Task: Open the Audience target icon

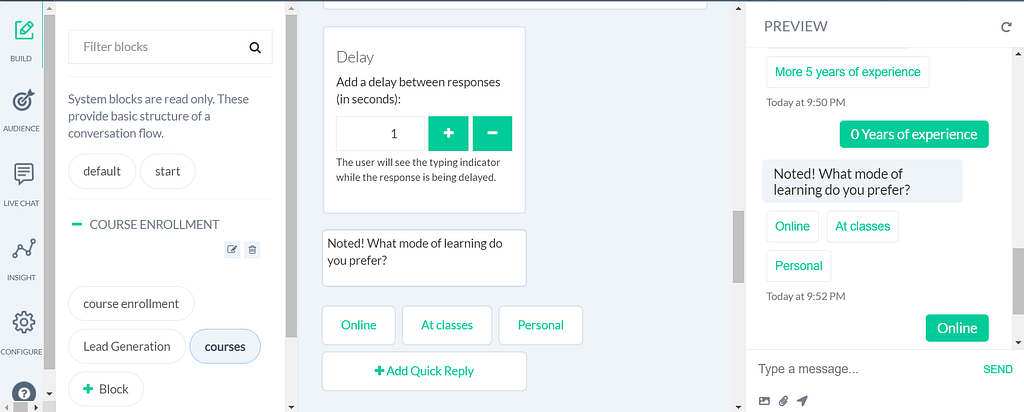Action: (x=24, y=101)
